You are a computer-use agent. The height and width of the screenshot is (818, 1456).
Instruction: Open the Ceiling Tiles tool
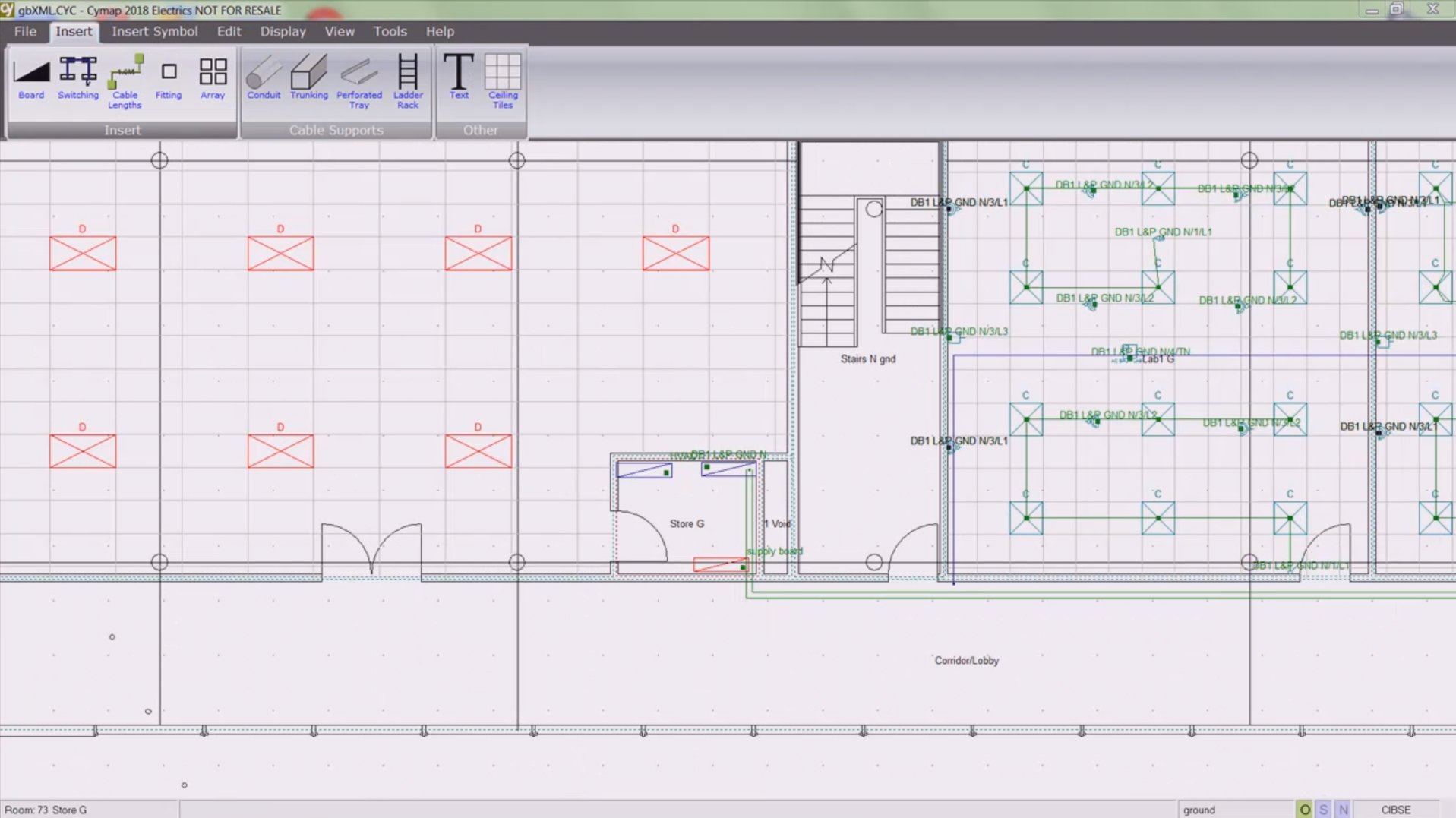[503, 82]
